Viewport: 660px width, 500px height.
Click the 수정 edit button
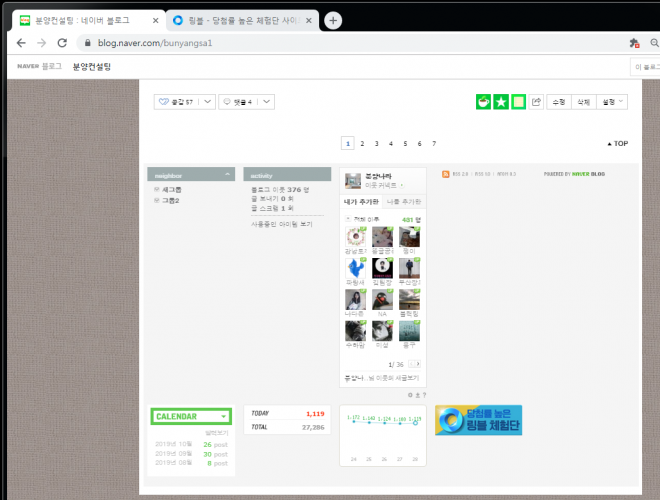pos(558,102)
